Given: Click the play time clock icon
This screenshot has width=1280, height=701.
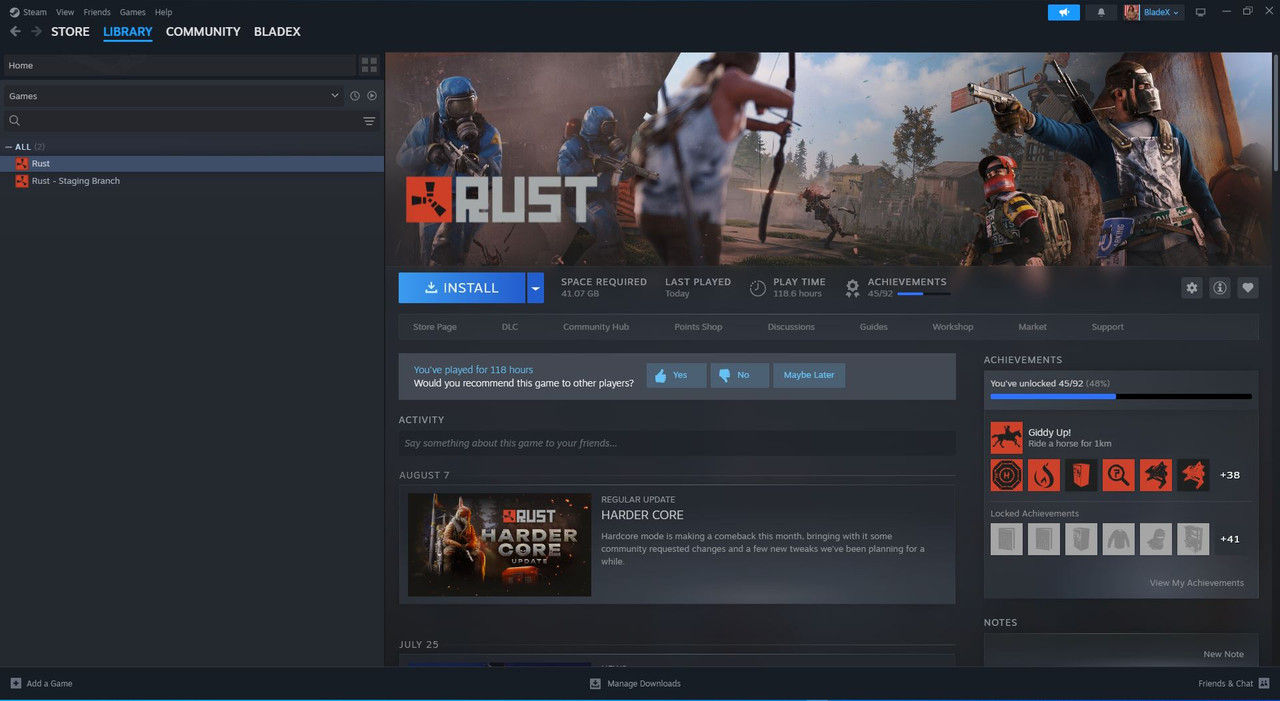Looking at the screenshot, I should coord(758,288).
